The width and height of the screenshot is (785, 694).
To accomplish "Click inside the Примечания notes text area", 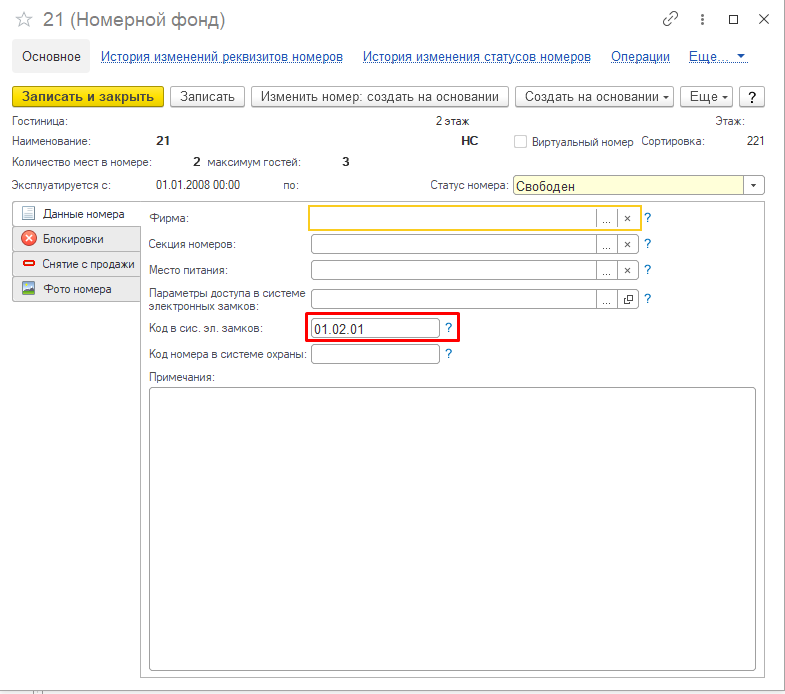I will [452, 529].
